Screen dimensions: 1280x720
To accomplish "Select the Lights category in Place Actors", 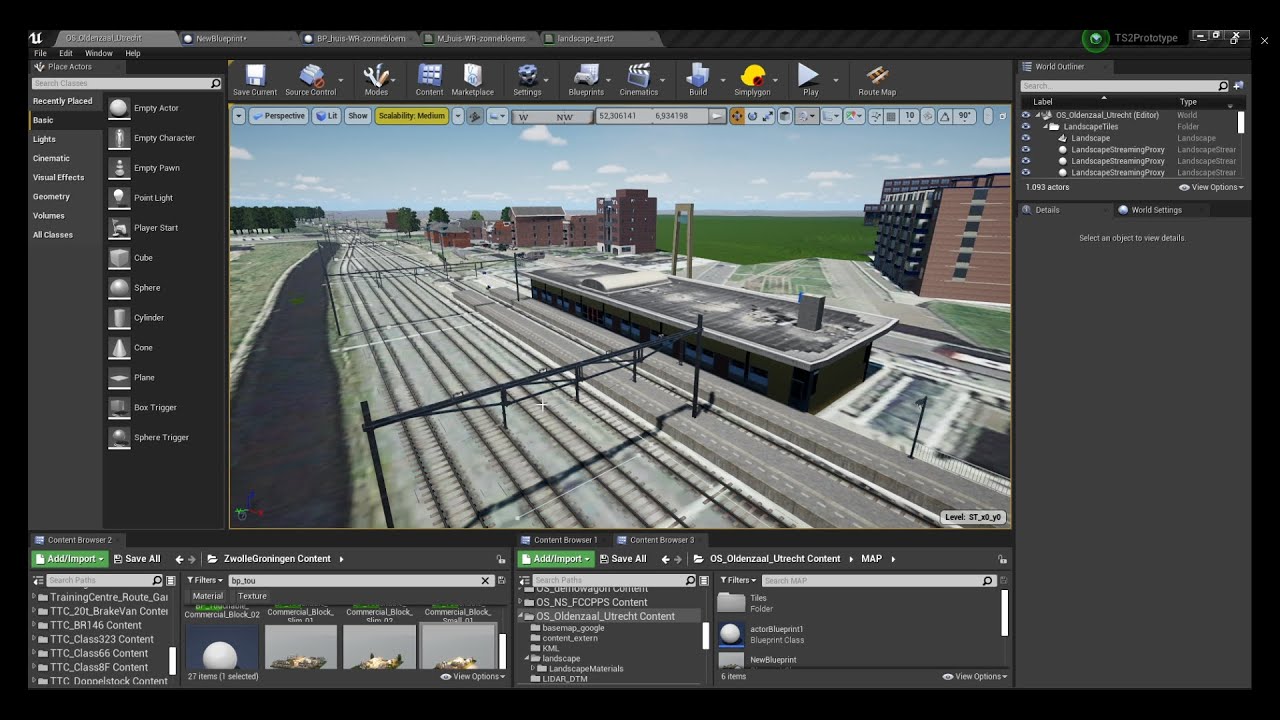I will [x=44, y=139].
